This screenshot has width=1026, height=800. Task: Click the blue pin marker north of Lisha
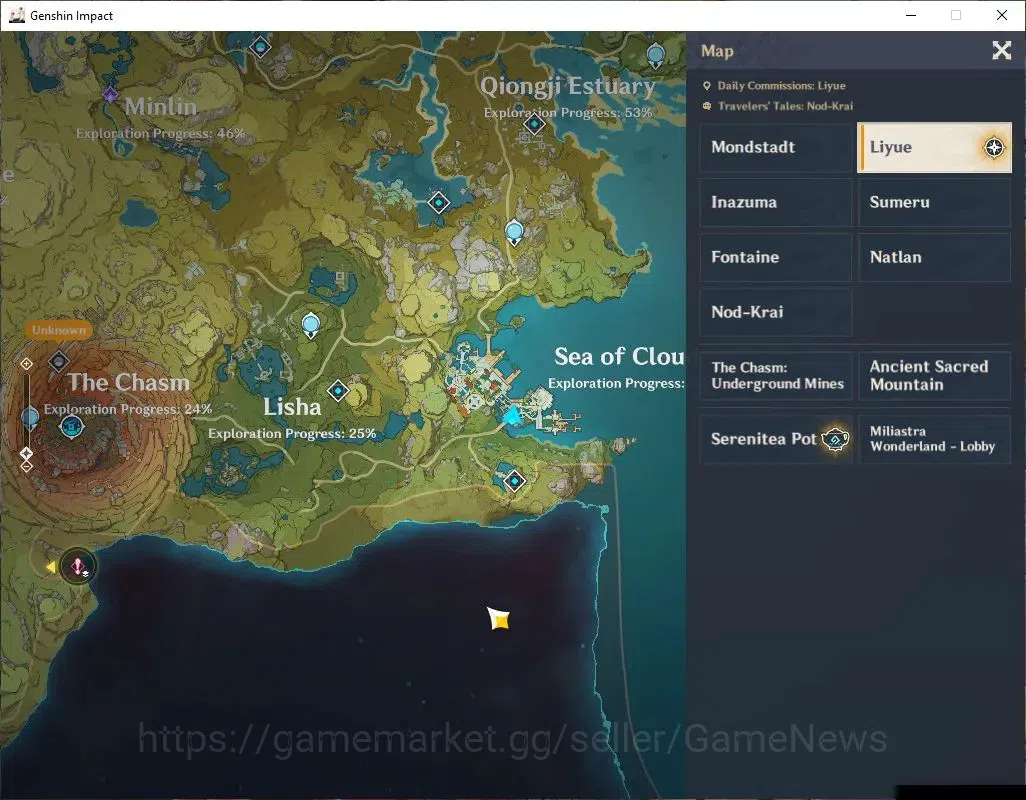click(x=311, y=325)
